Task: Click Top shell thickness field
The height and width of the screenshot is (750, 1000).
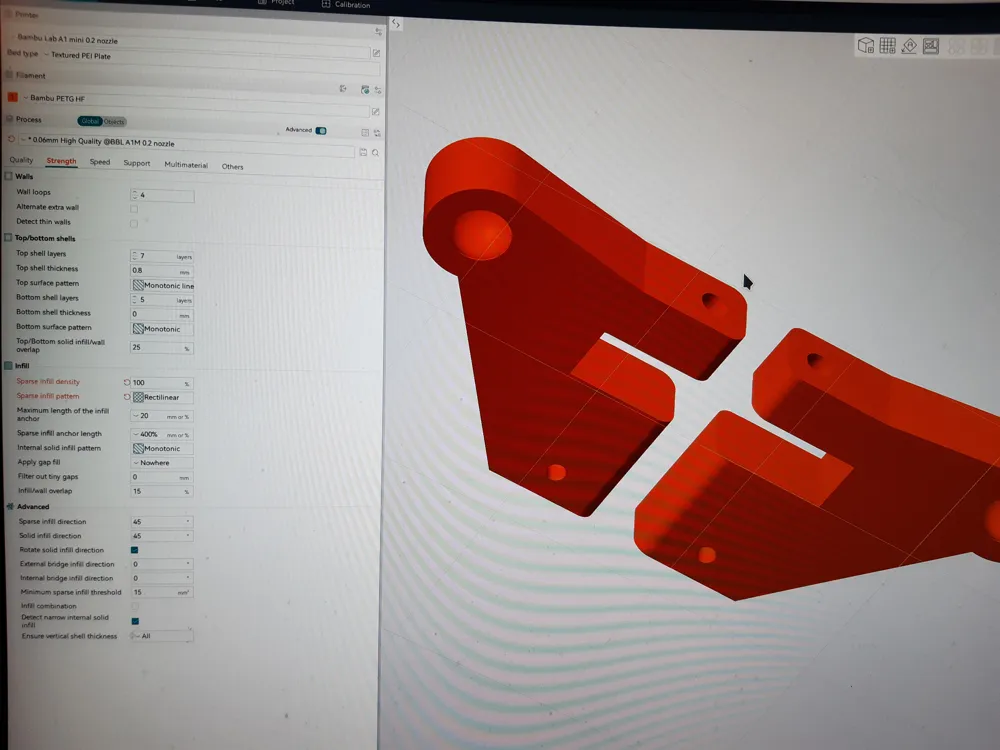Action: click(x=162, y=270)
